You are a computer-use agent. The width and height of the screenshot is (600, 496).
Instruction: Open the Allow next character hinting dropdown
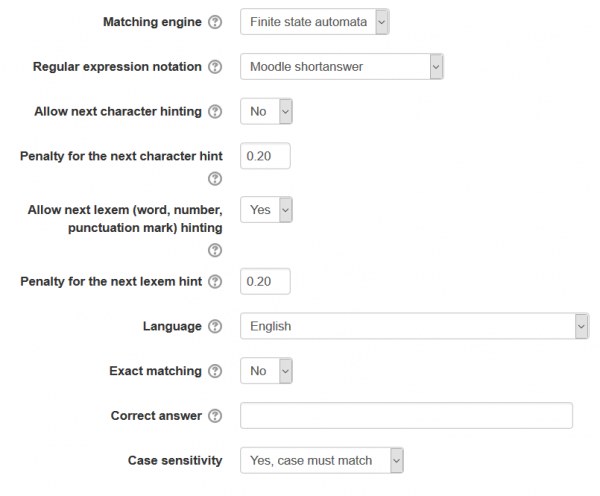pyautogui.click(x=266, y=112)
